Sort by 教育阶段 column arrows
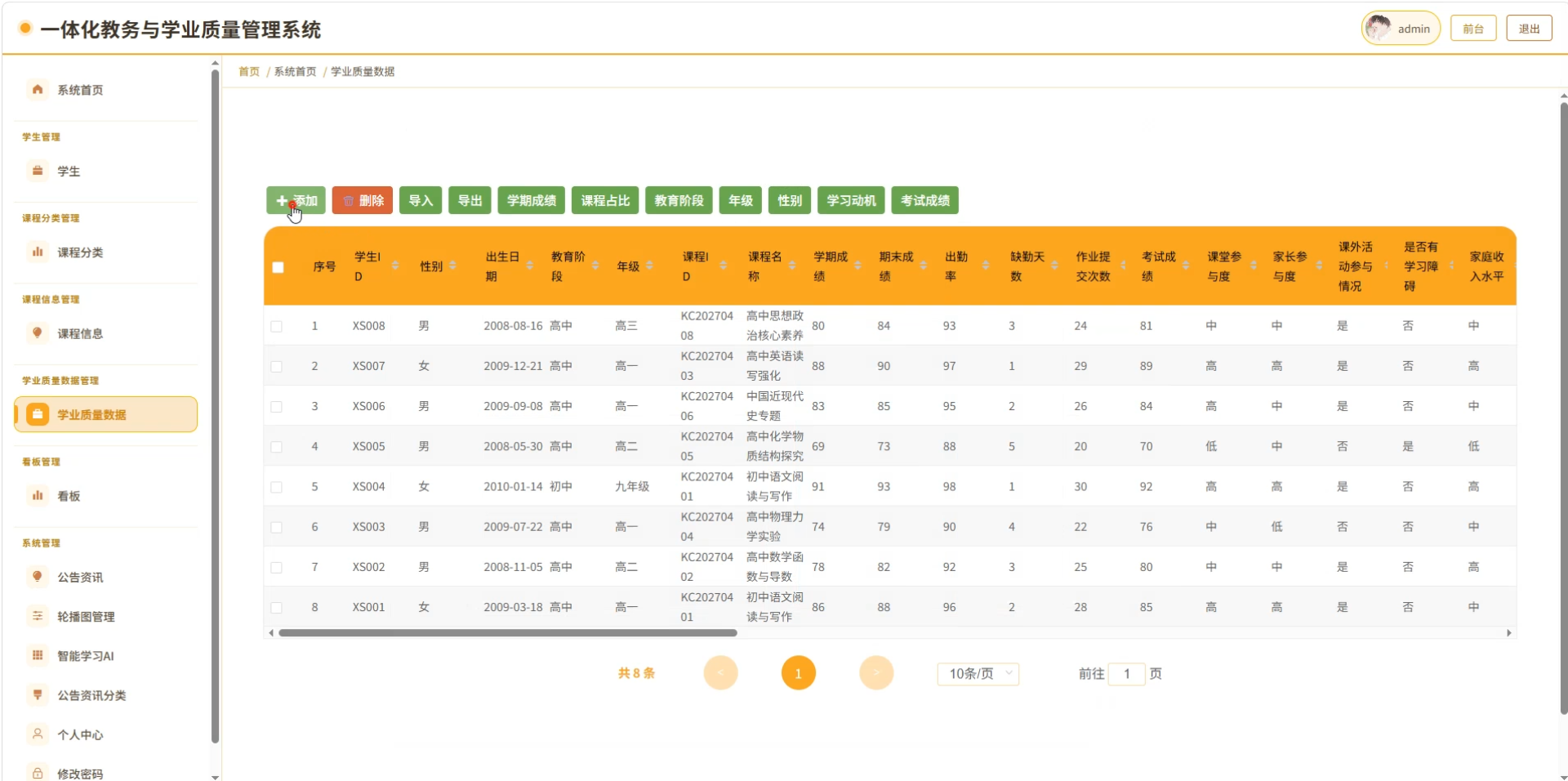Viewport: 1568px width, 781px height. click(x=595, y=266)
